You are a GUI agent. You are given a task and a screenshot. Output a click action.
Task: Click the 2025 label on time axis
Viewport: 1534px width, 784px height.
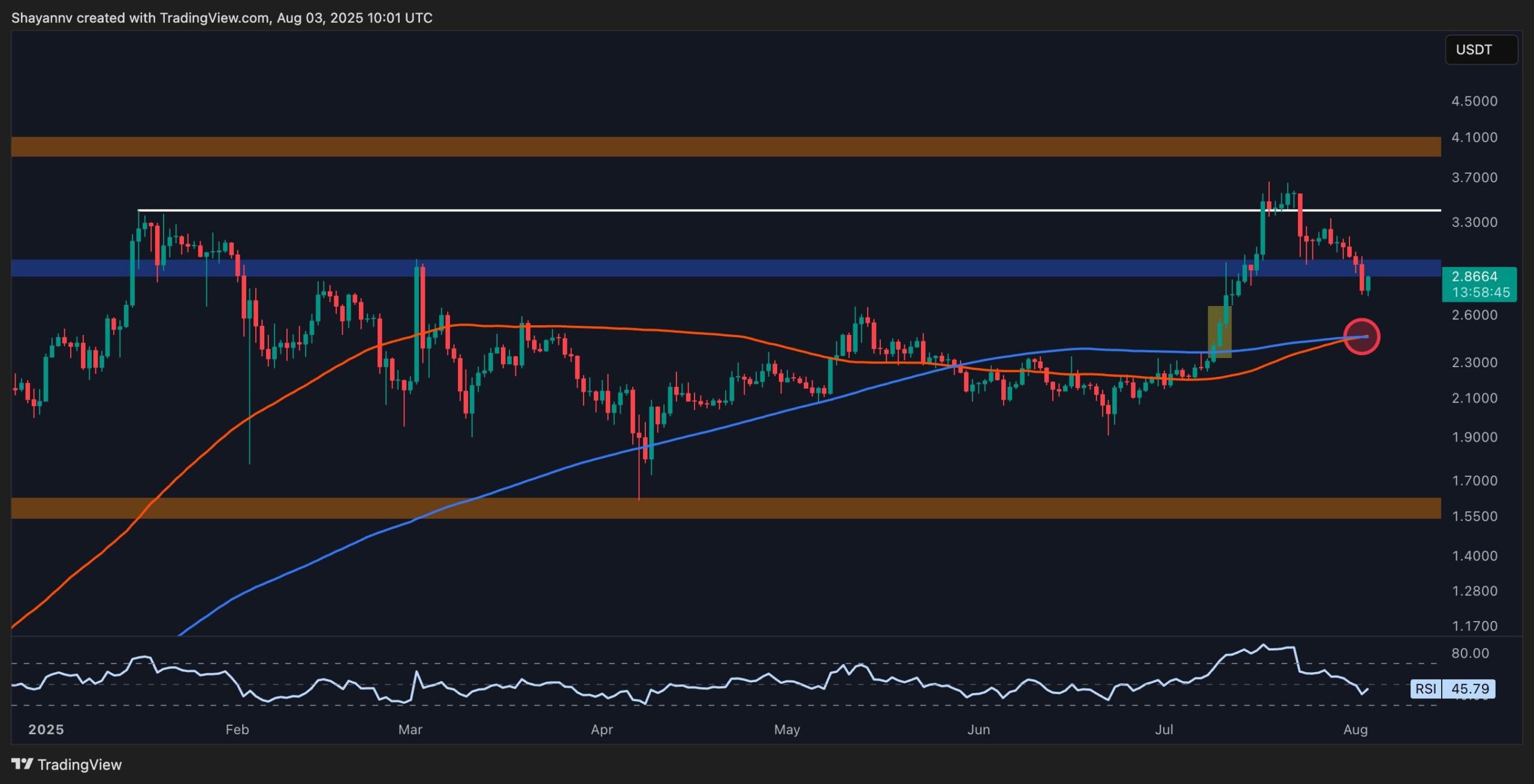(46, 729)
